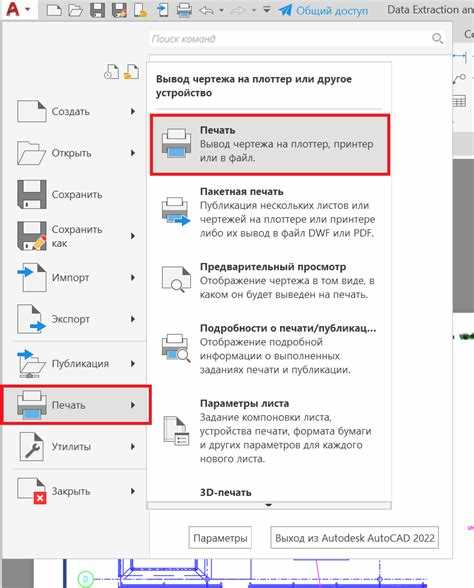Click the Поиск команд search field
The width and height of the screenshot is (474, 588).
tap(298, 38)
